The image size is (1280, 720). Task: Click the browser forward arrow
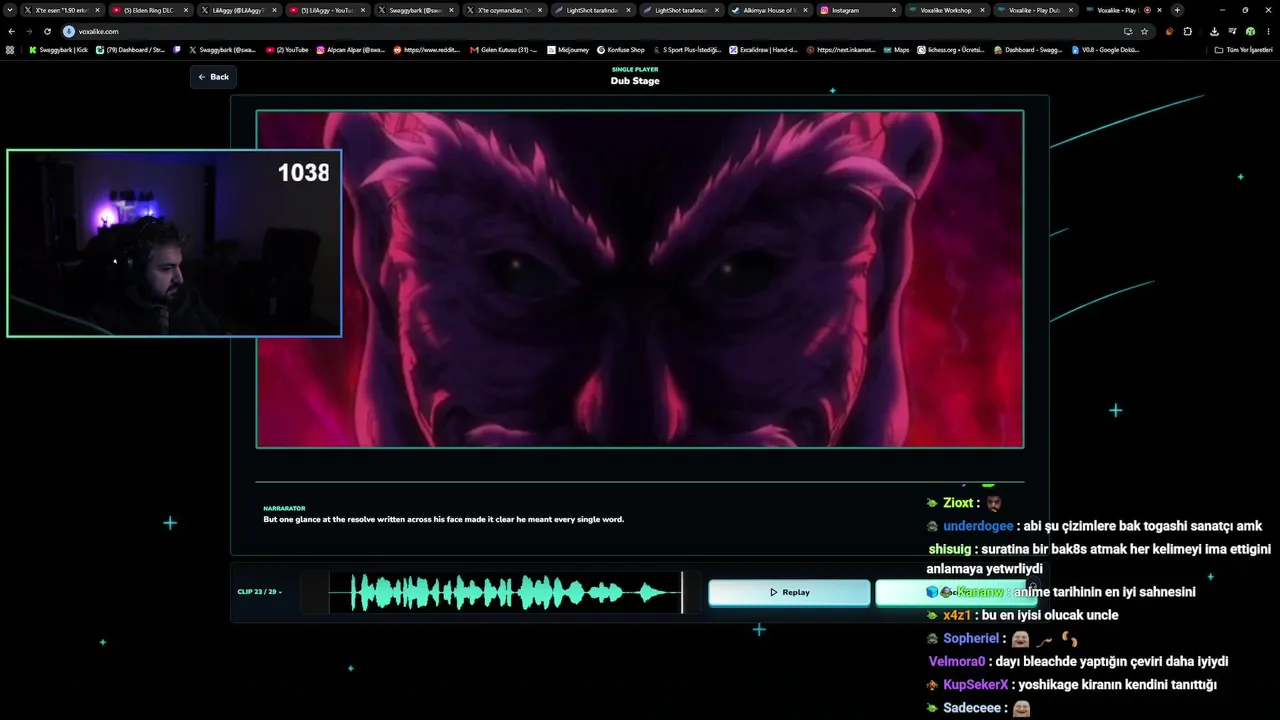[28, 31]
